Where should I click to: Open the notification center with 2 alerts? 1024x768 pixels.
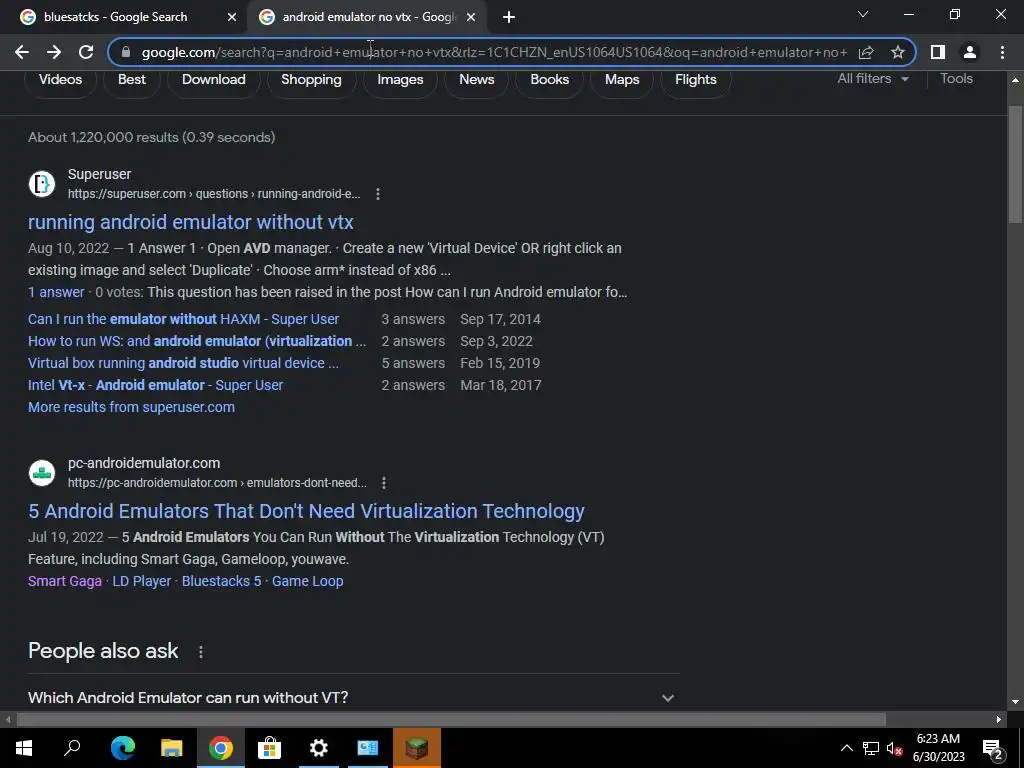pos(993,748)
